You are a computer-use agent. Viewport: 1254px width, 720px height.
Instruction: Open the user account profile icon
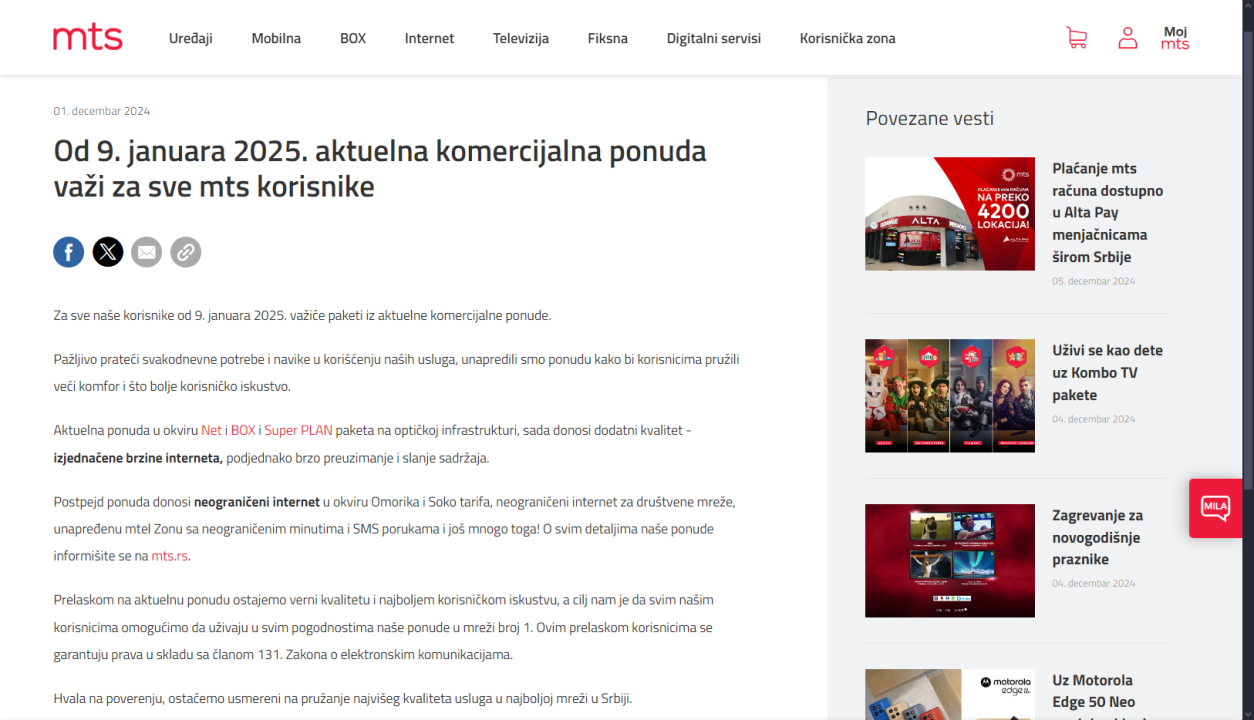point(1128,38)
